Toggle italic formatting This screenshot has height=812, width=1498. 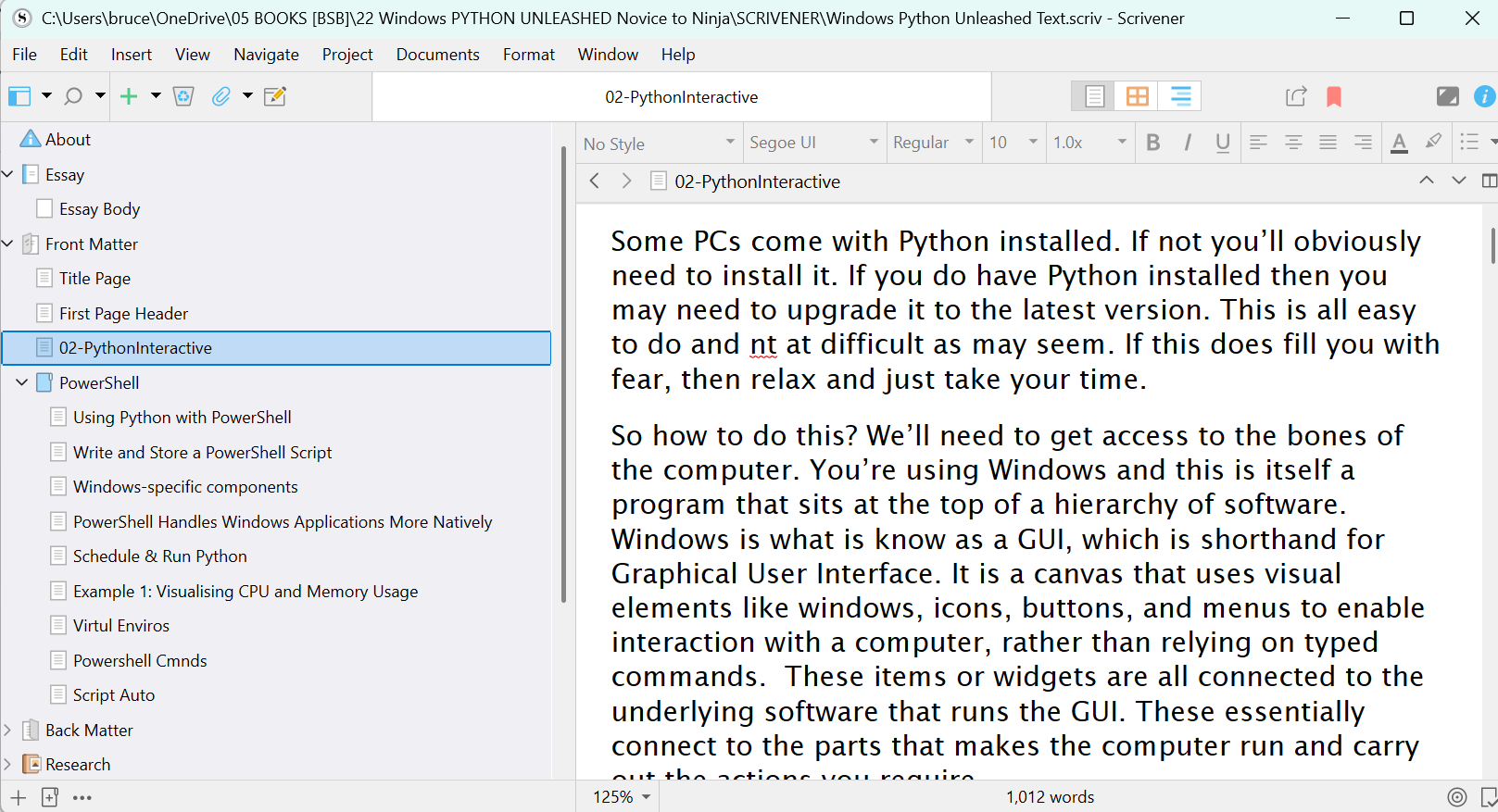1188,143
